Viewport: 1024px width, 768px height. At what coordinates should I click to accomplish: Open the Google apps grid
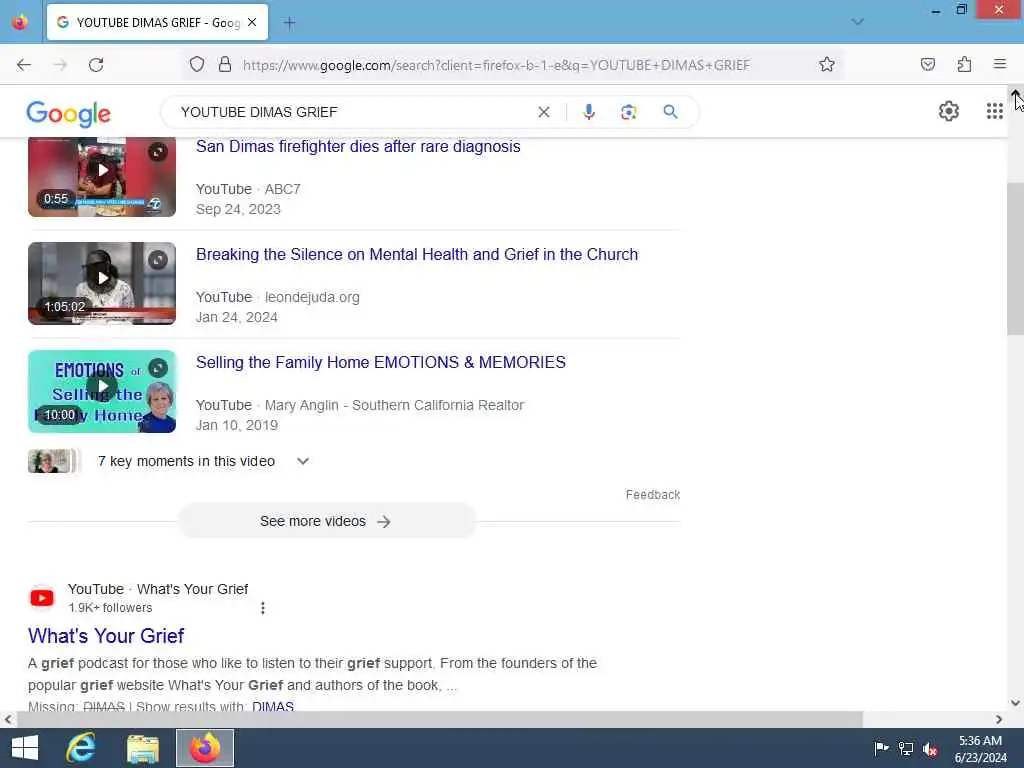[x=994, y=112]
